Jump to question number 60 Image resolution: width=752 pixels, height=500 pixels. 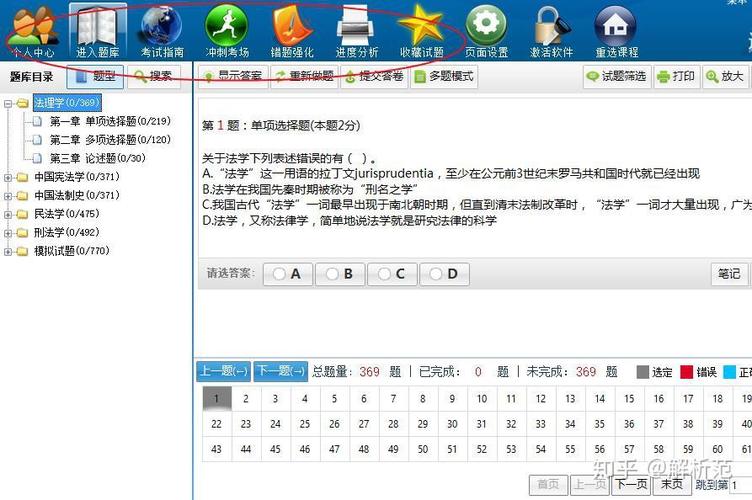[718, 449]
